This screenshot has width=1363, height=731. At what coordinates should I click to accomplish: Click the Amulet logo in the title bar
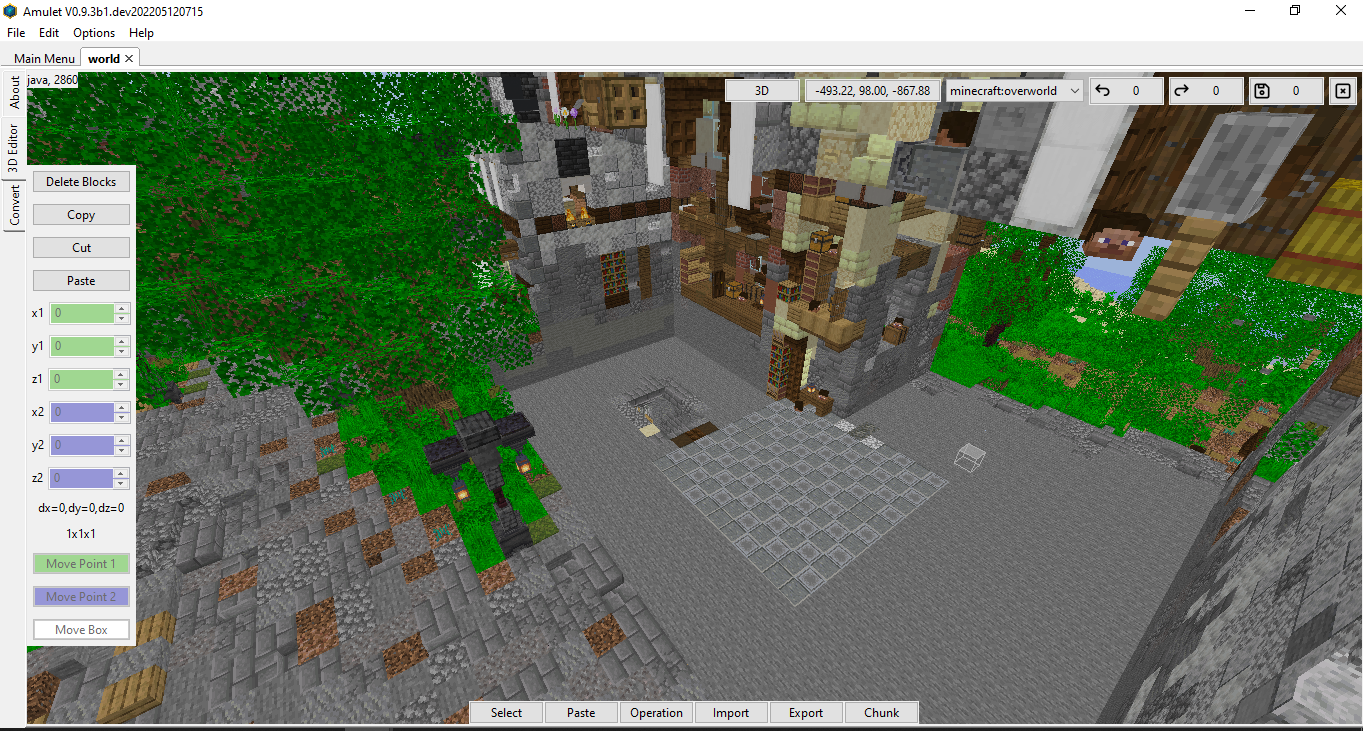[10, 10]
